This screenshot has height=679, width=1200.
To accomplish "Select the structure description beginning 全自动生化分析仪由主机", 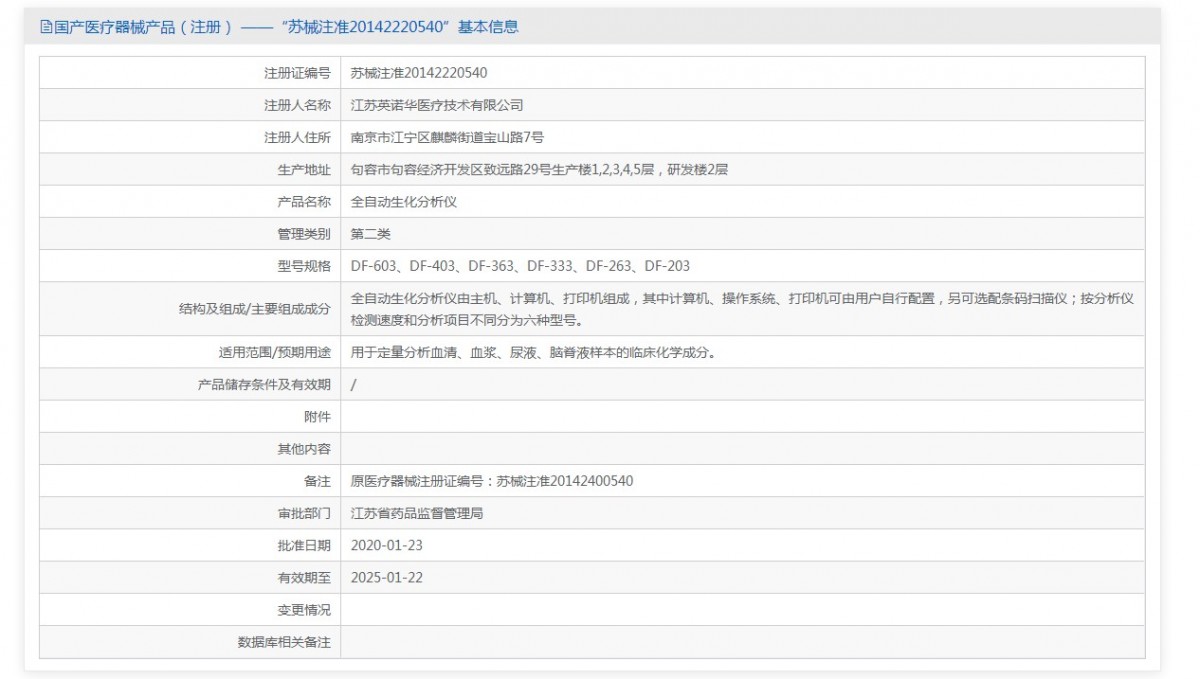I will [x=742, y=309].
